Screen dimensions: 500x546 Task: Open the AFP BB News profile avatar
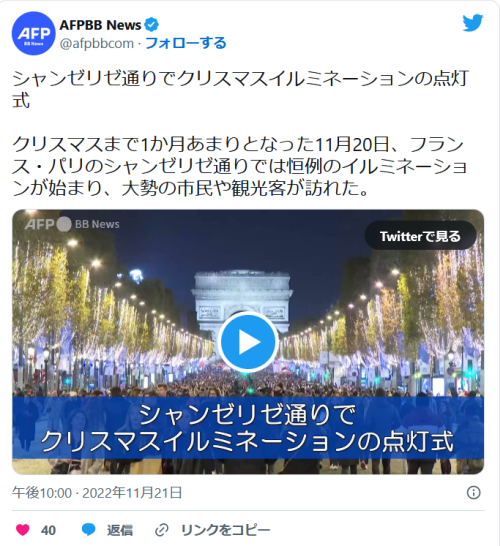tap(33, 33)
